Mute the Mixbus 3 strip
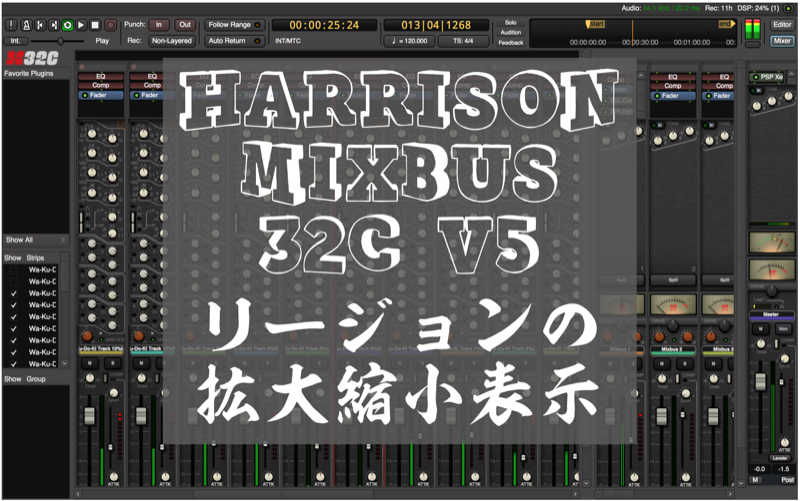The height and width of the screenshot is (501, 800). tap(713, 364)
